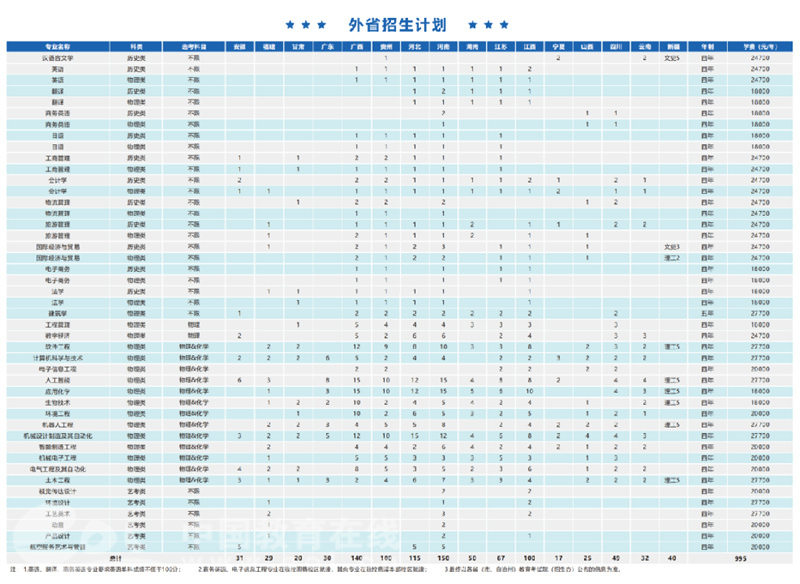Select the 人工智能 major name

point(58,380)
